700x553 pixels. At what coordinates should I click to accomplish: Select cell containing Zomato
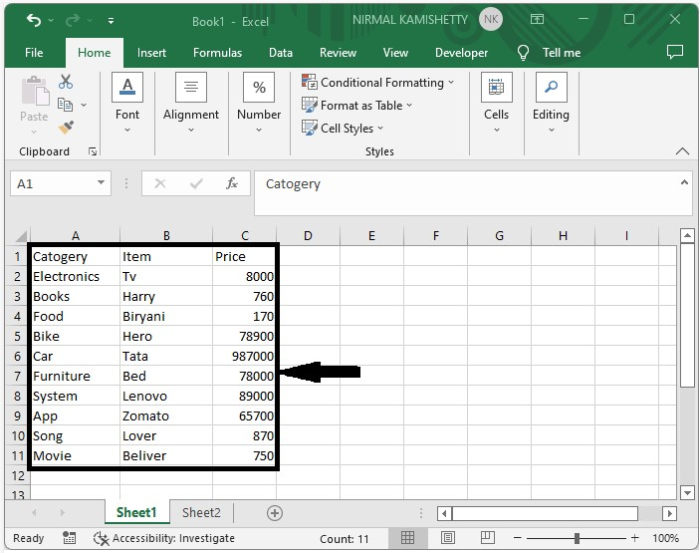point(166,416)
